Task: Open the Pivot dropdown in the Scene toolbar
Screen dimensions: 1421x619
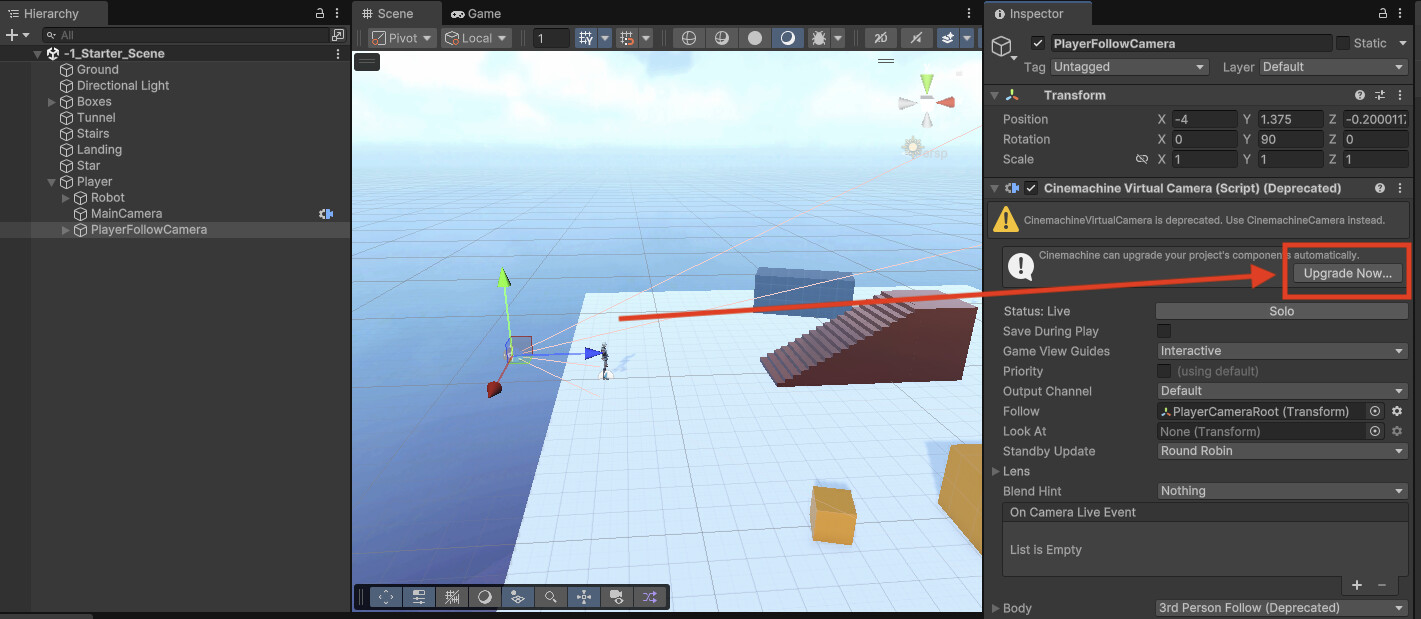Action: click(x=400, y=37)
